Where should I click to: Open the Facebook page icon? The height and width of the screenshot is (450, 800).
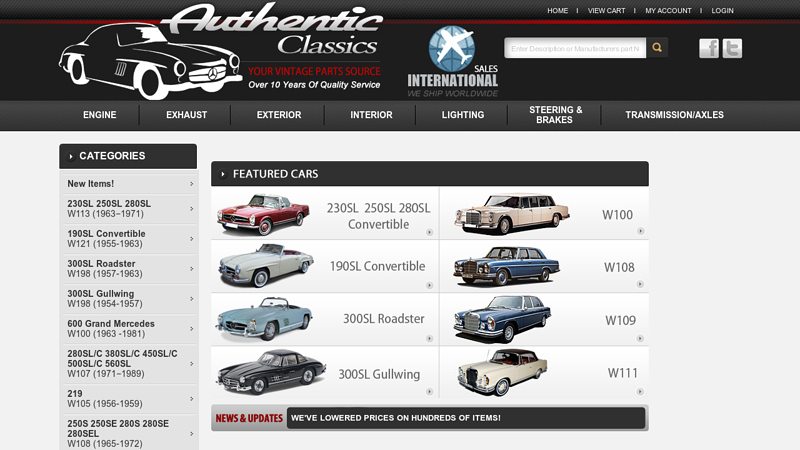709,48
